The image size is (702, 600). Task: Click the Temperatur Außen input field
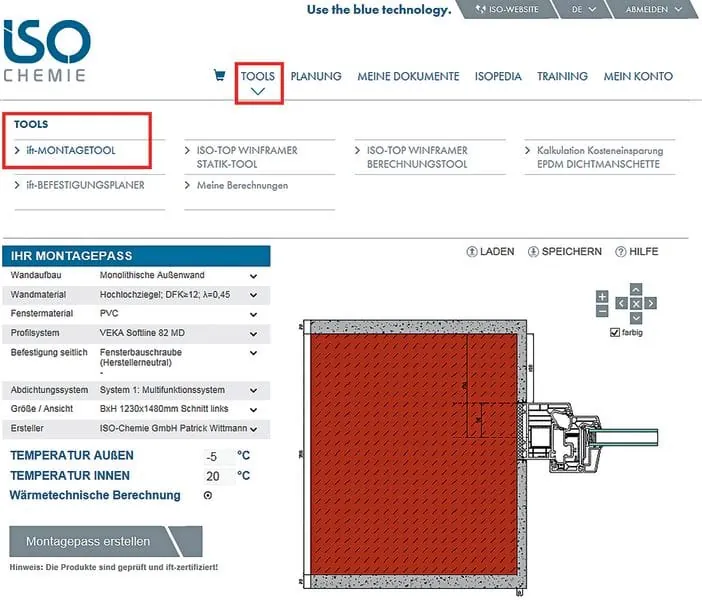213,456
